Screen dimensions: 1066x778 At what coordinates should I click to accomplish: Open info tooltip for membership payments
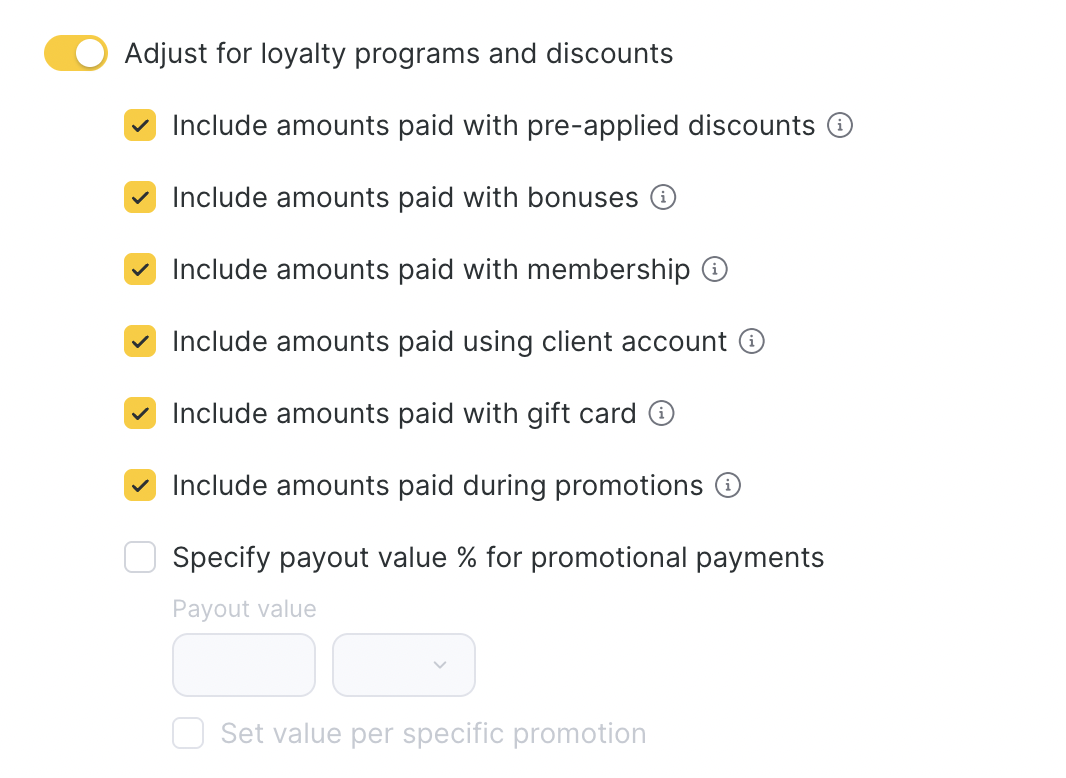coord(714,270)
